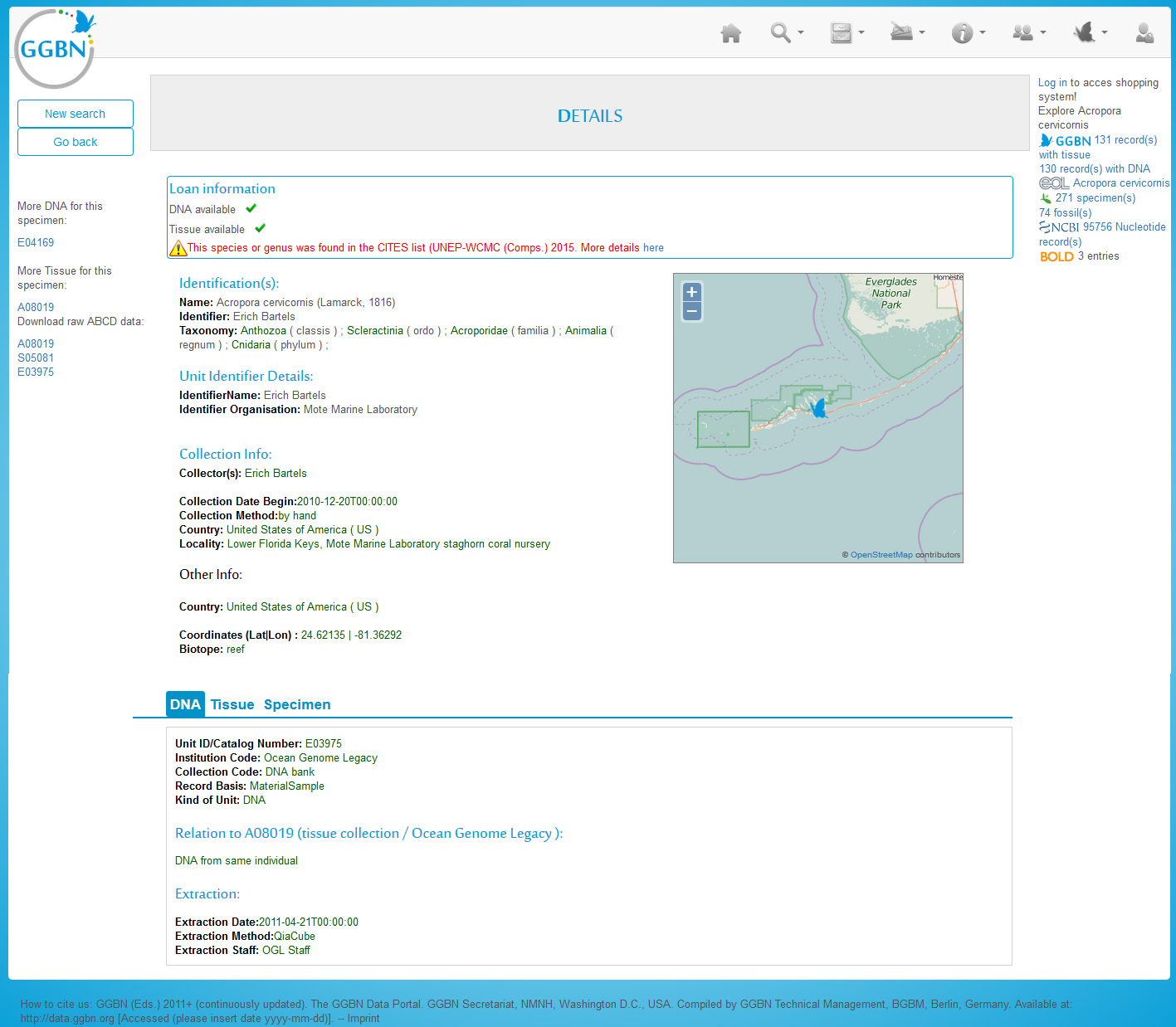The image size is (1176, 1027).
Task: Zoom in on the map
Action: (691, 292)
